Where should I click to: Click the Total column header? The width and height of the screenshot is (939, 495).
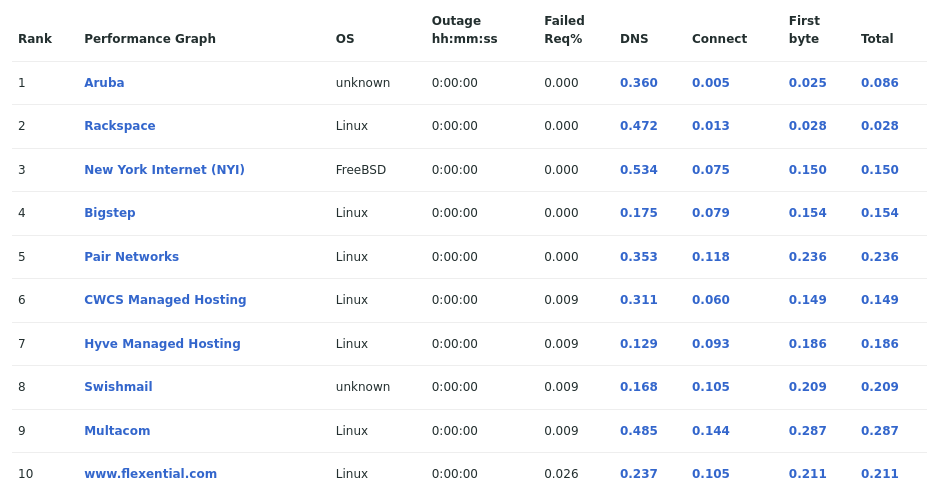coord(877,39)
